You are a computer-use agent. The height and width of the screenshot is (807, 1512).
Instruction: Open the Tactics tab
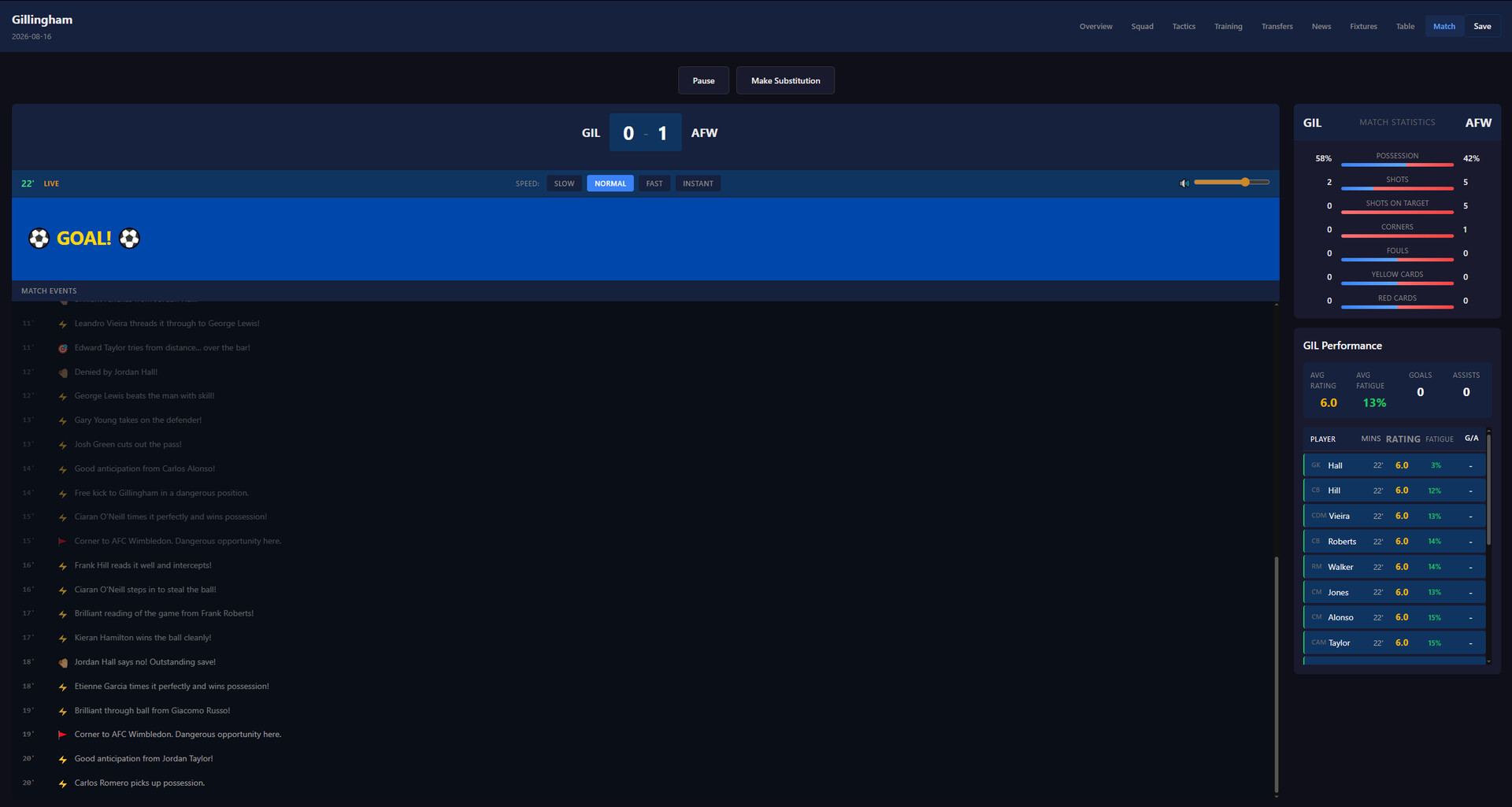click(x=1184, y=26)
